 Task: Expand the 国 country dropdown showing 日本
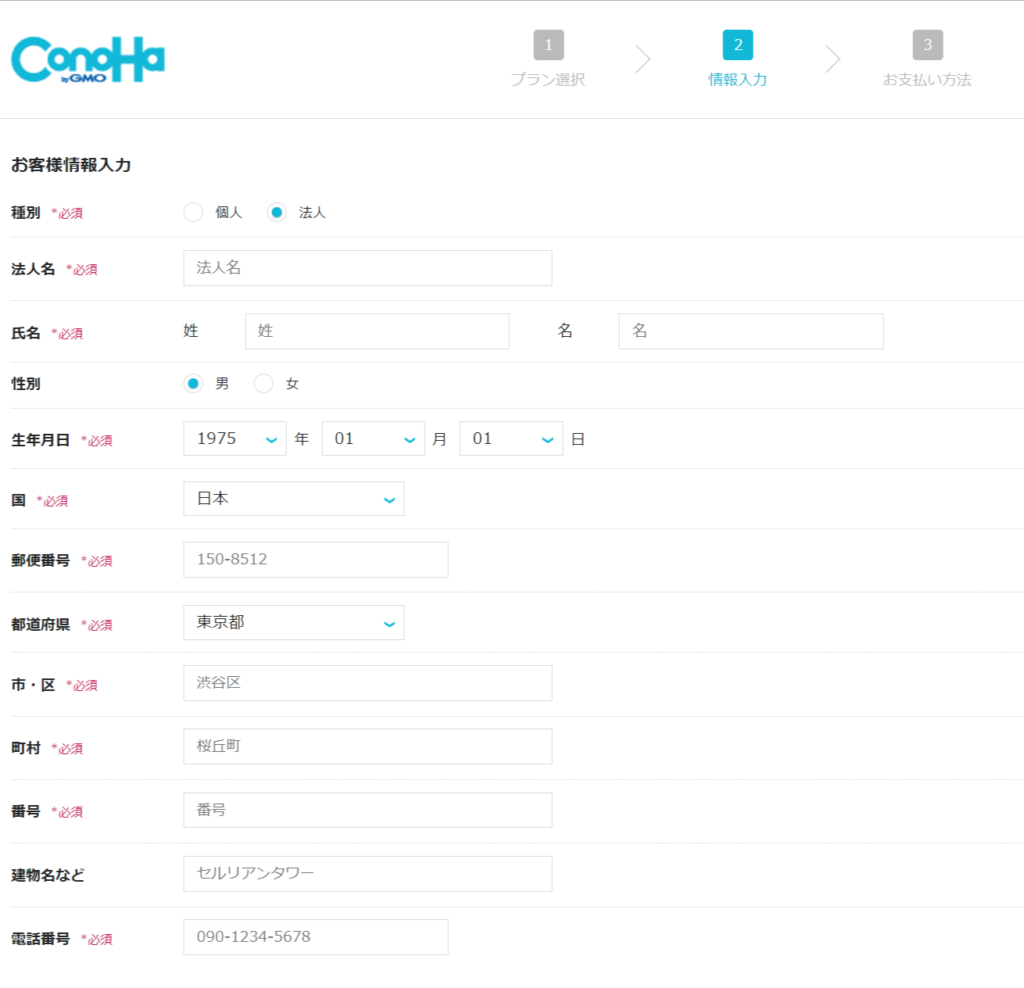tap(293, 498)
